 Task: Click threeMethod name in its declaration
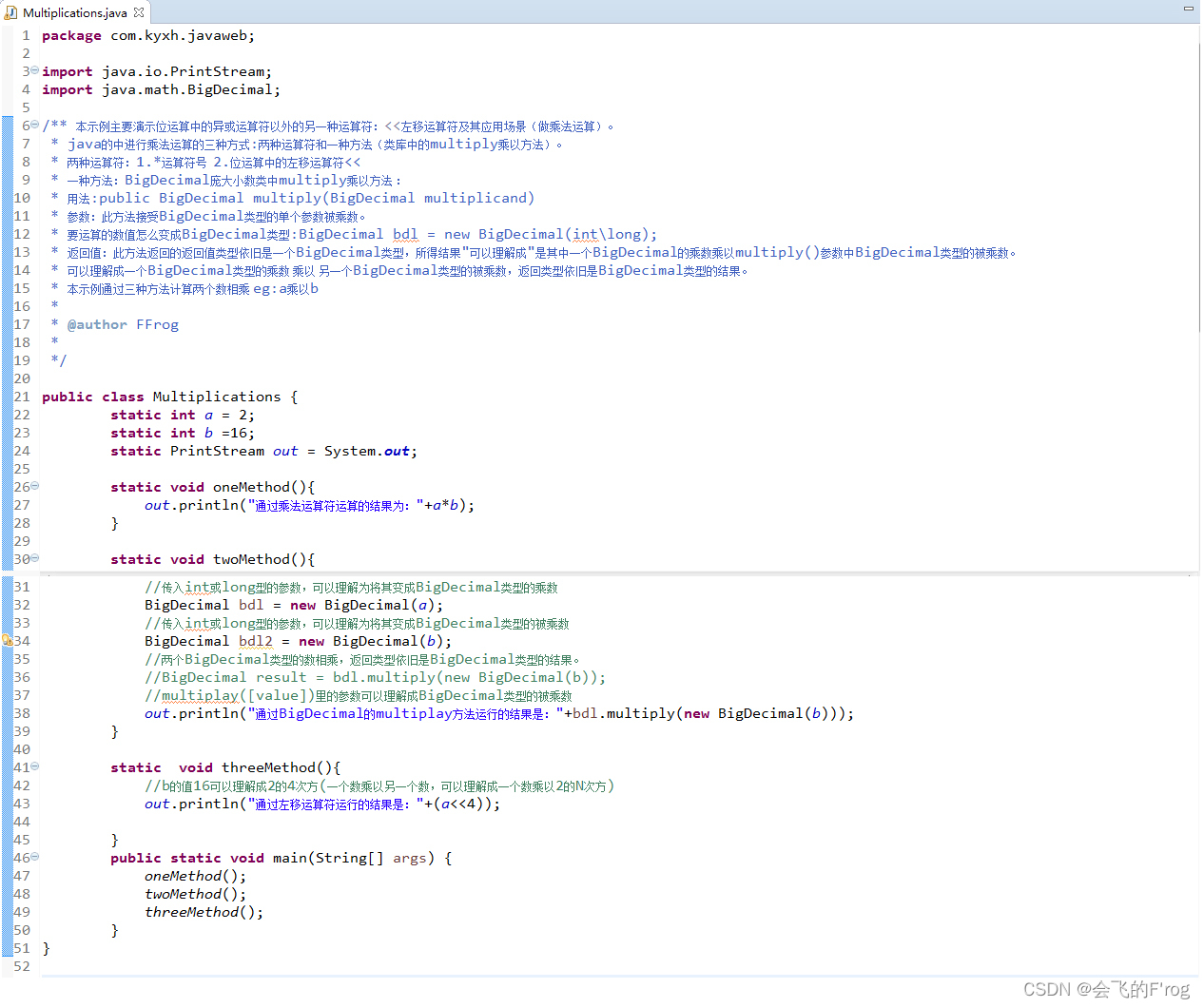[x=268, y=767]
